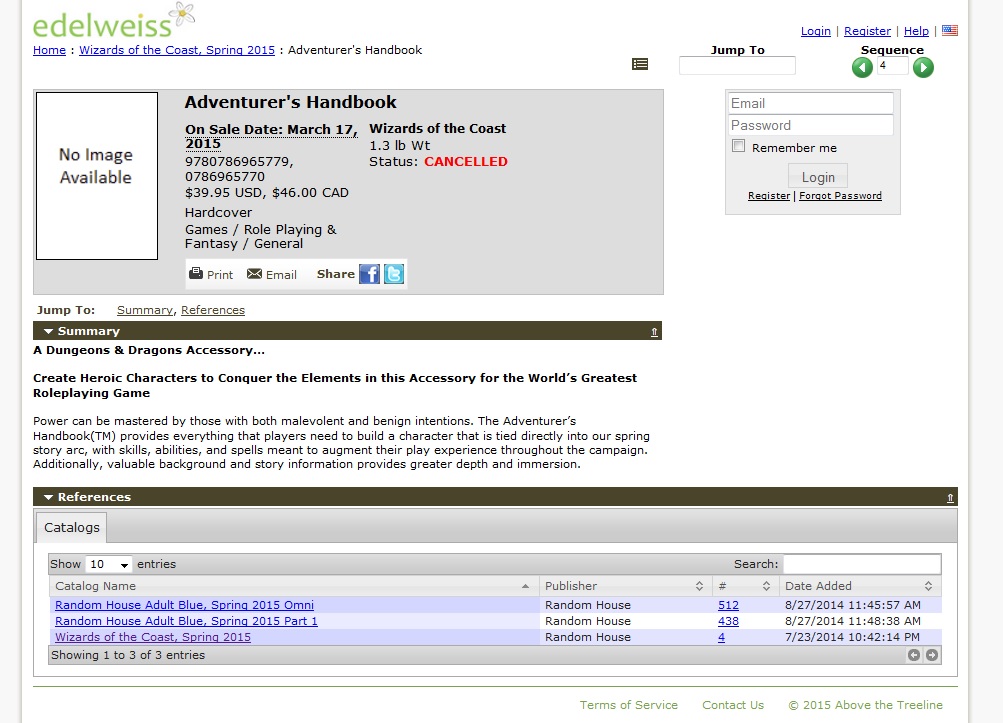The width and height of the screenshot is (1003, 723).
Task: Jump to top from Summary header arrow
Action: coord(654,331)
